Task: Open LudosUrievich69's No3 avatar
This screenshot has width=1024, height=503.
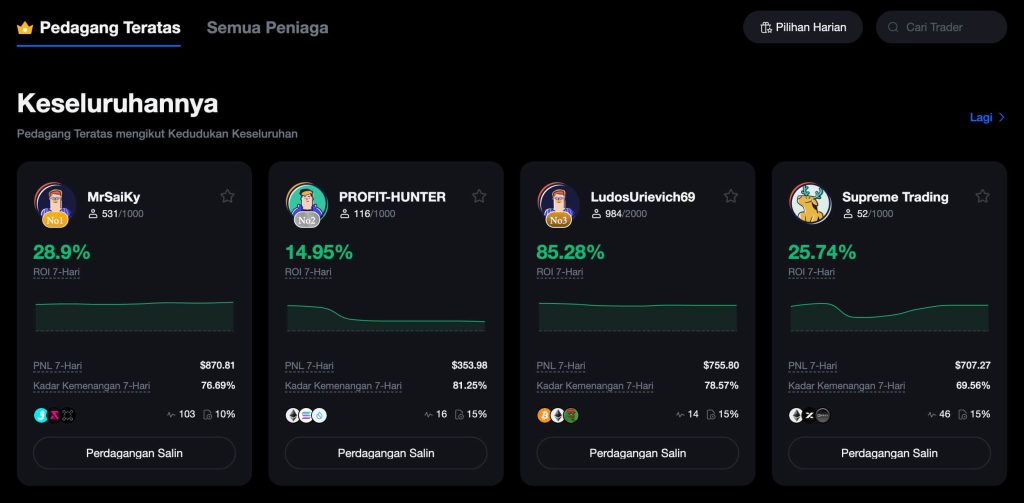Action: (559, 203)
